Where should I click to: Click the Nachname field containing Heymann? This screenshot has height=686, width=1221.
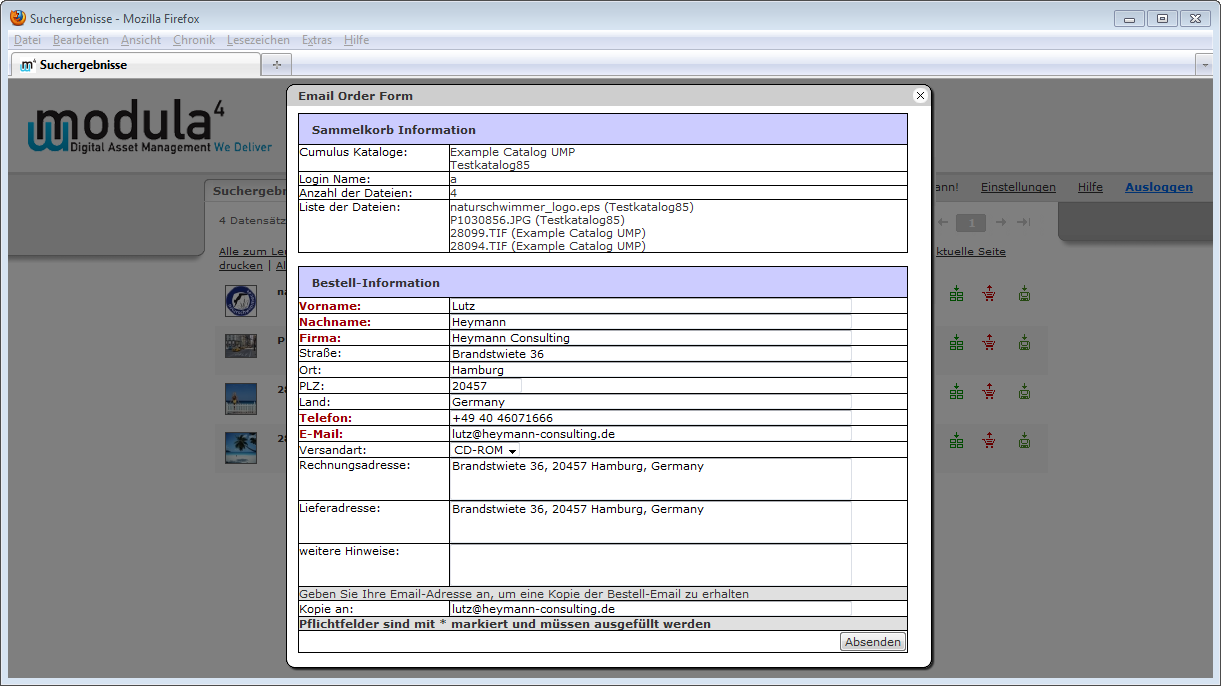coord(650,322)
